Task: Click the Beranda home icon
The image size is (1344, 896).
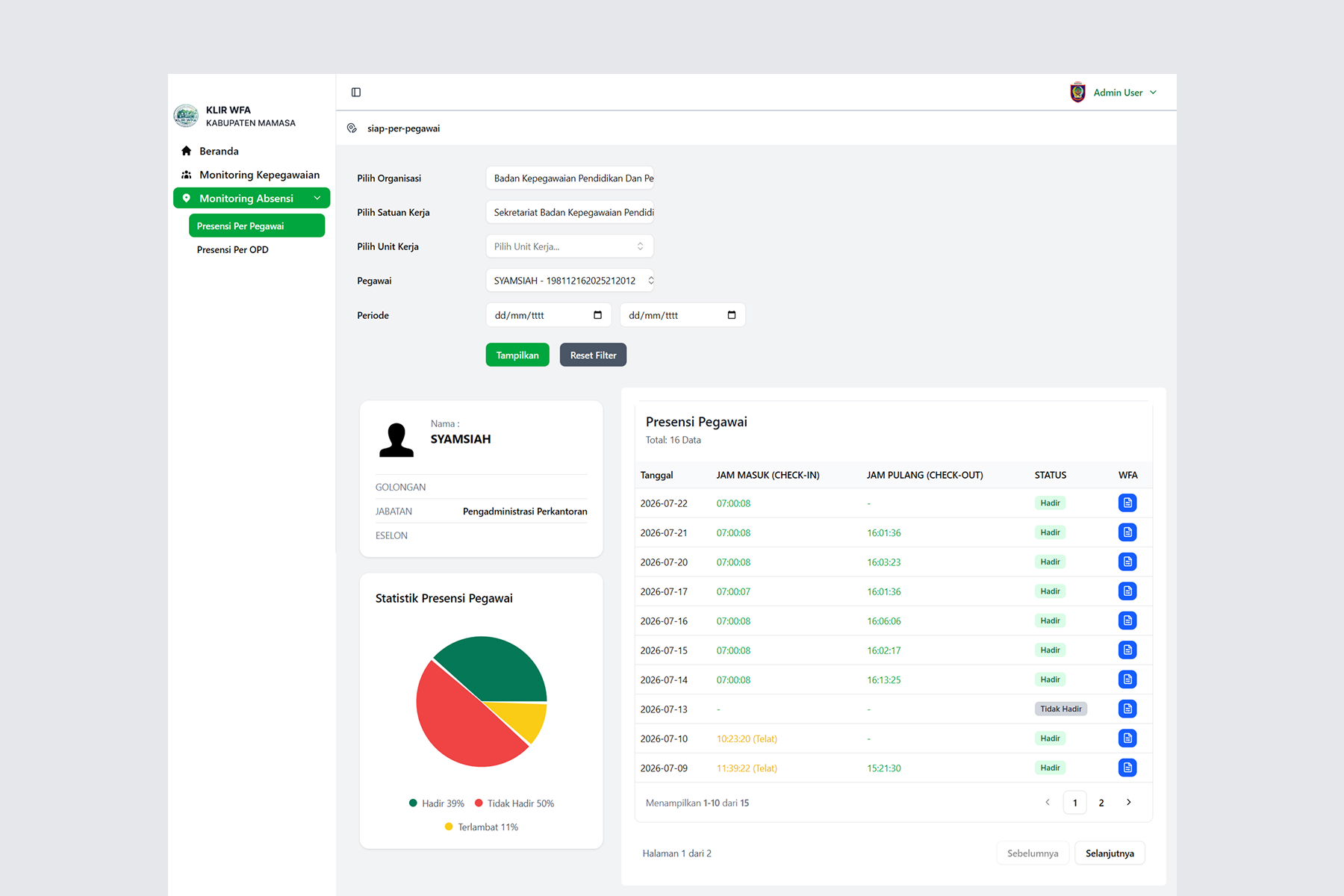Action: (187, 151)
